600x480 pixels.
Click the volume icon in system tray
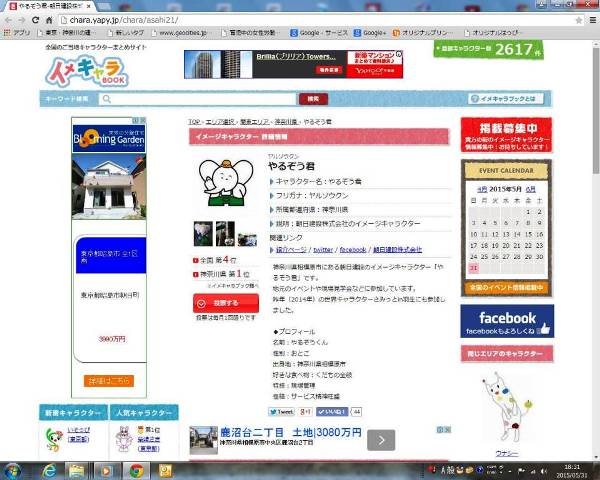(544, 471)
